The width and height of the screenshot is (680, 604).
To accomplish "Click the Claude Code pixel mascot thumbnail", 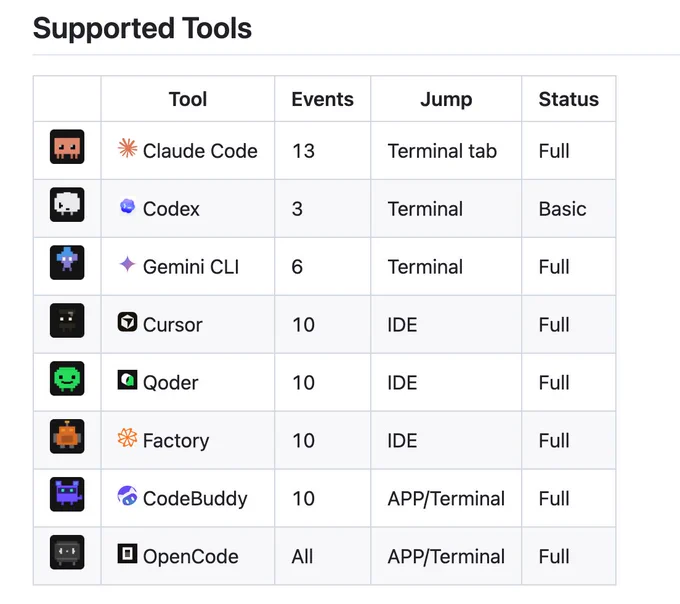I will pyautogui.click(x=67, y=147).
